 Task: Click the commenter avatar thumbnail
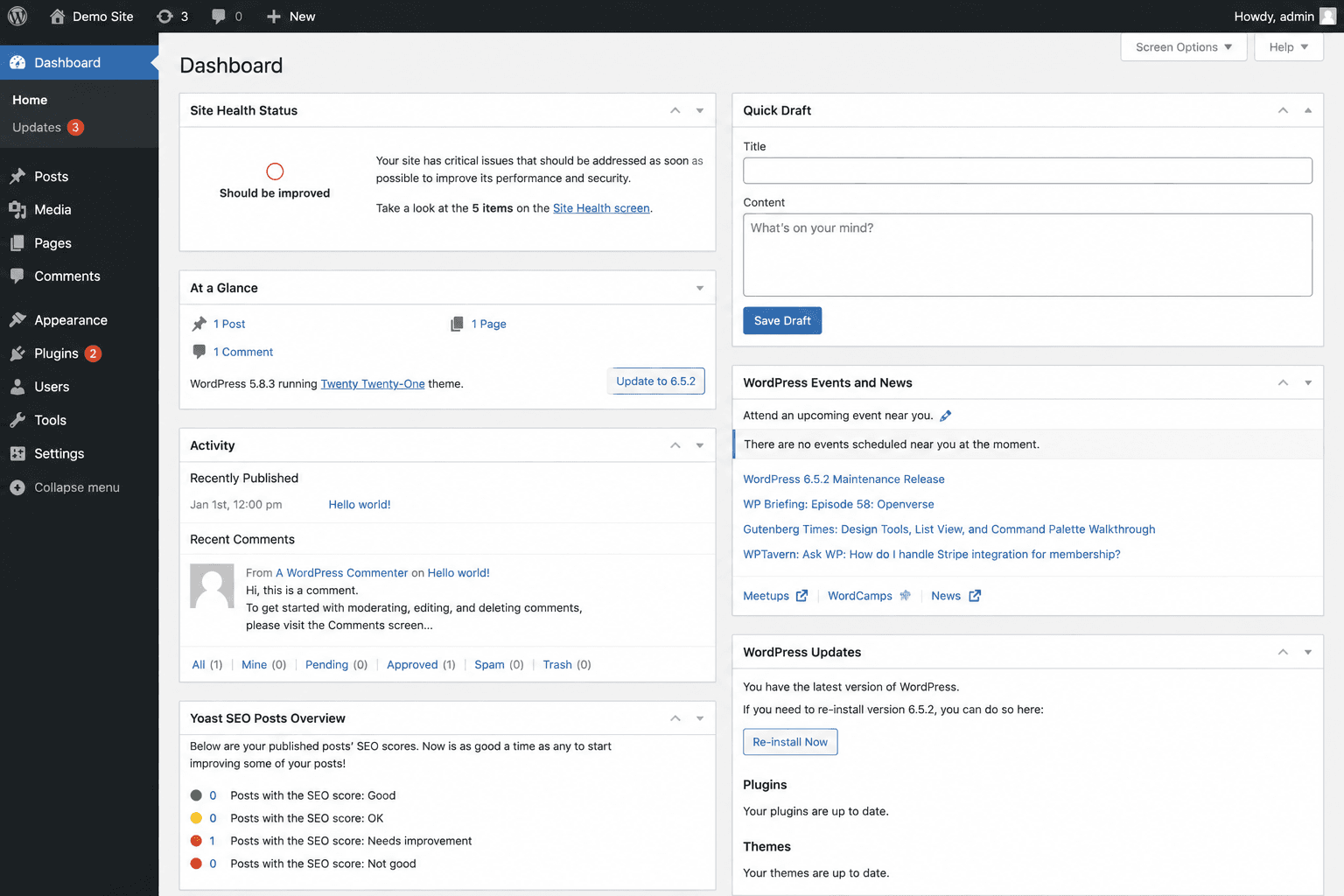tap(212, 585)
